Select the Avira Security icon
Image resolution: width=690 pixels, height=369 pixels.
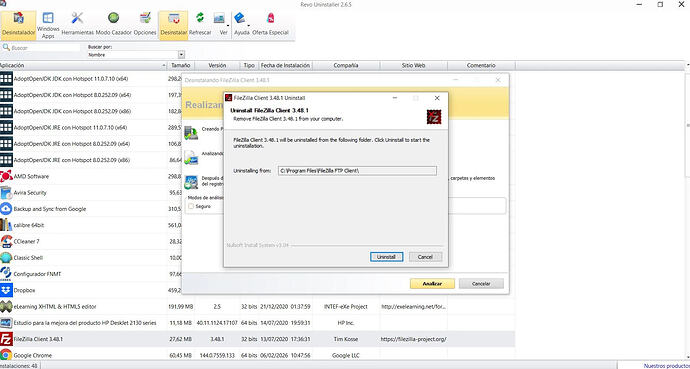(6, 193)
